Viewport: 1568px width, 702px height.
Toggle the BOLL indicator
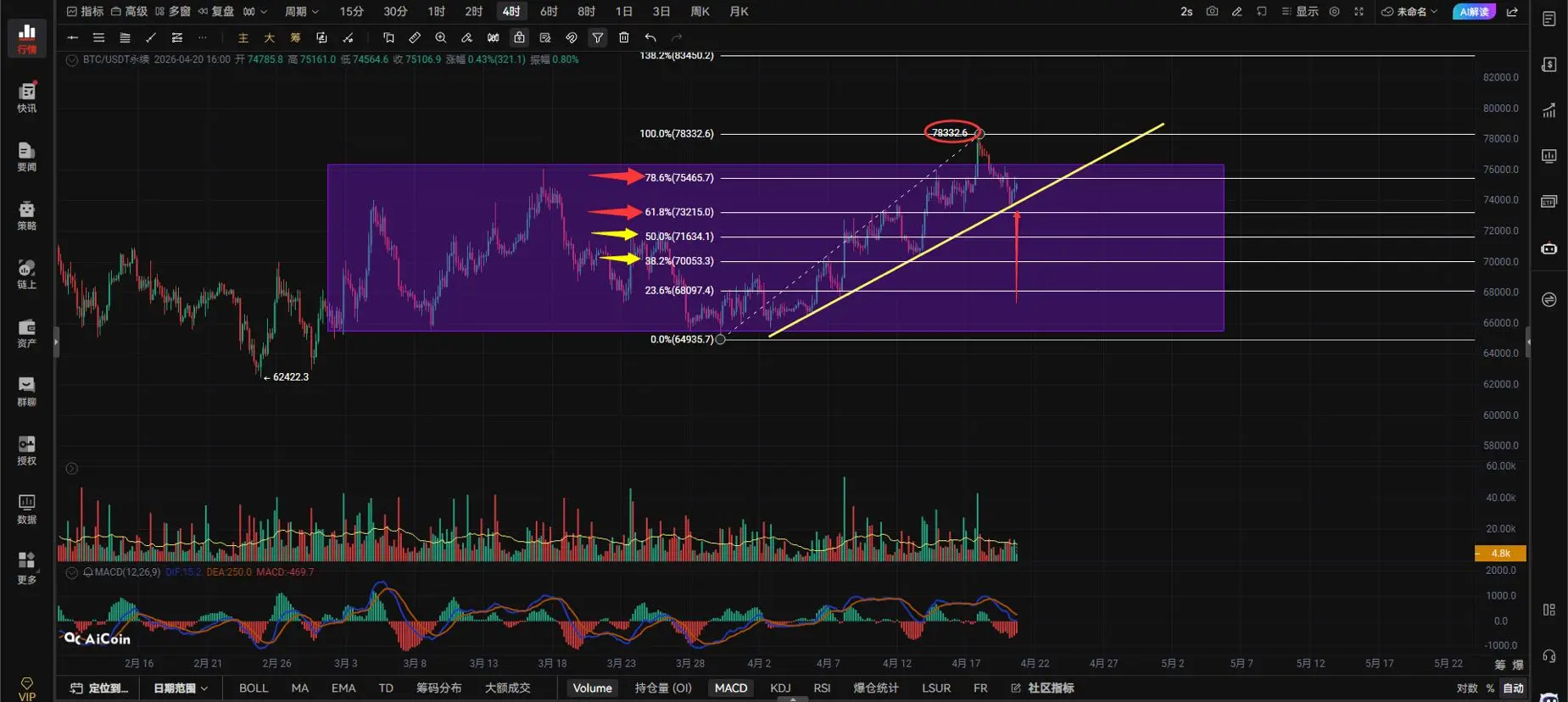coord(254,688)
